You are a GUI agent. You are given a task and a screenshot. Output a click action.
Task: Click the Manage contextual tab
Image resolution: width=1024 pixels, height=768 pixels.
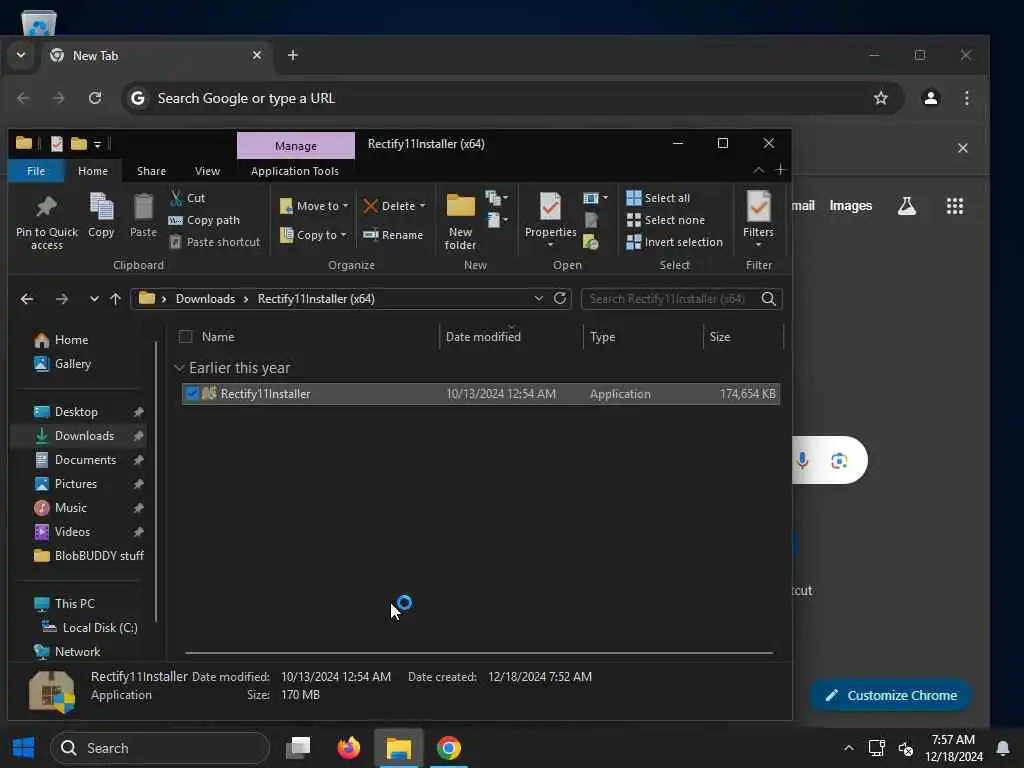(296, 146)
